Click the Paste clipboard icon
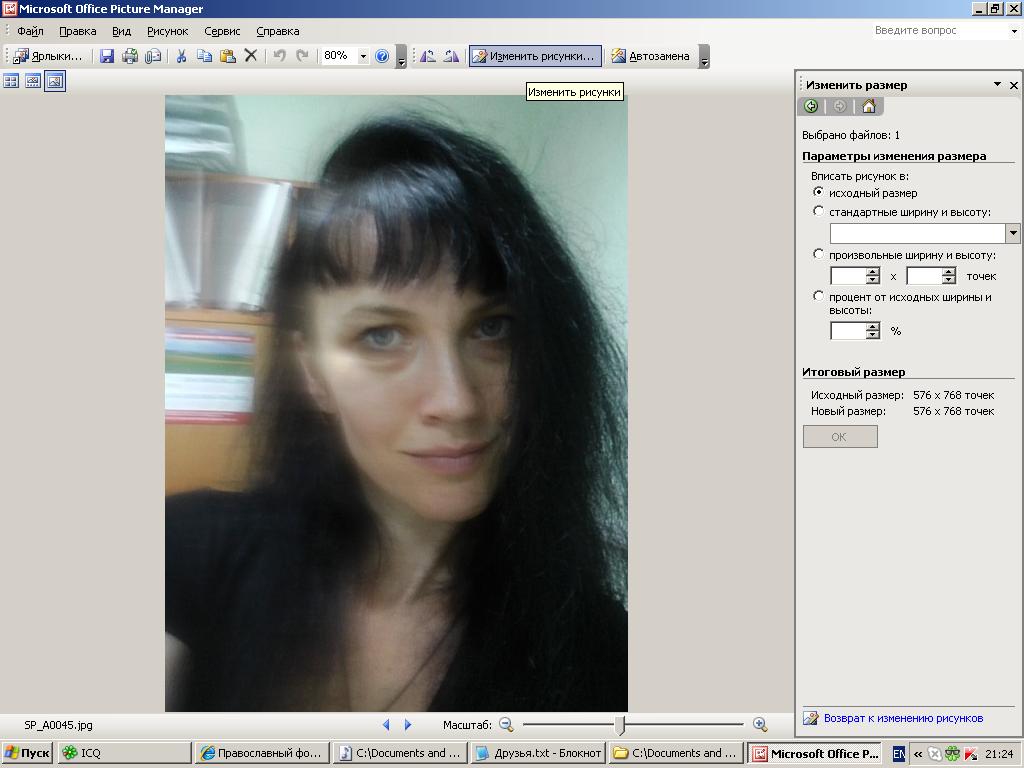Image resolution: width=1024 pixels, height=768 pixels. pos(227,56)
